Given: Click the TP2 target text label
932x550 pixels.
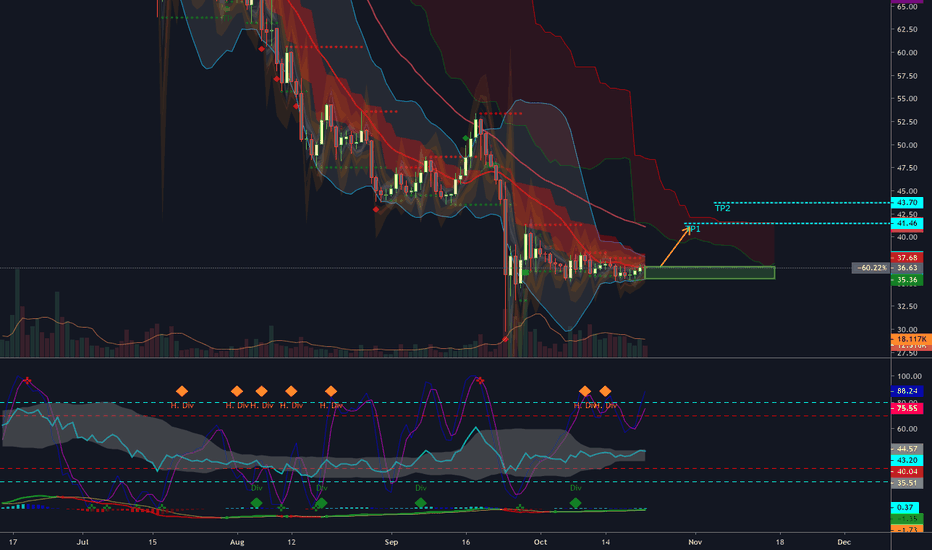Looking at the screenshot, I should click(722, 209).
